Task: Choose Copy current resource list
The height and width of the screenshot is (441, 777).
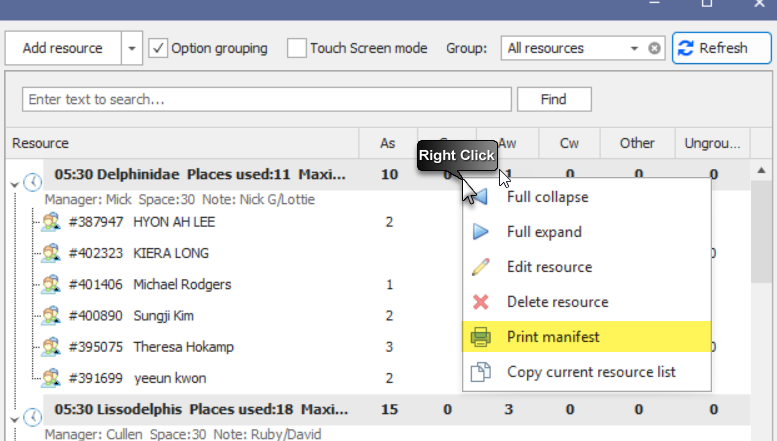Action: coord(587,372)
